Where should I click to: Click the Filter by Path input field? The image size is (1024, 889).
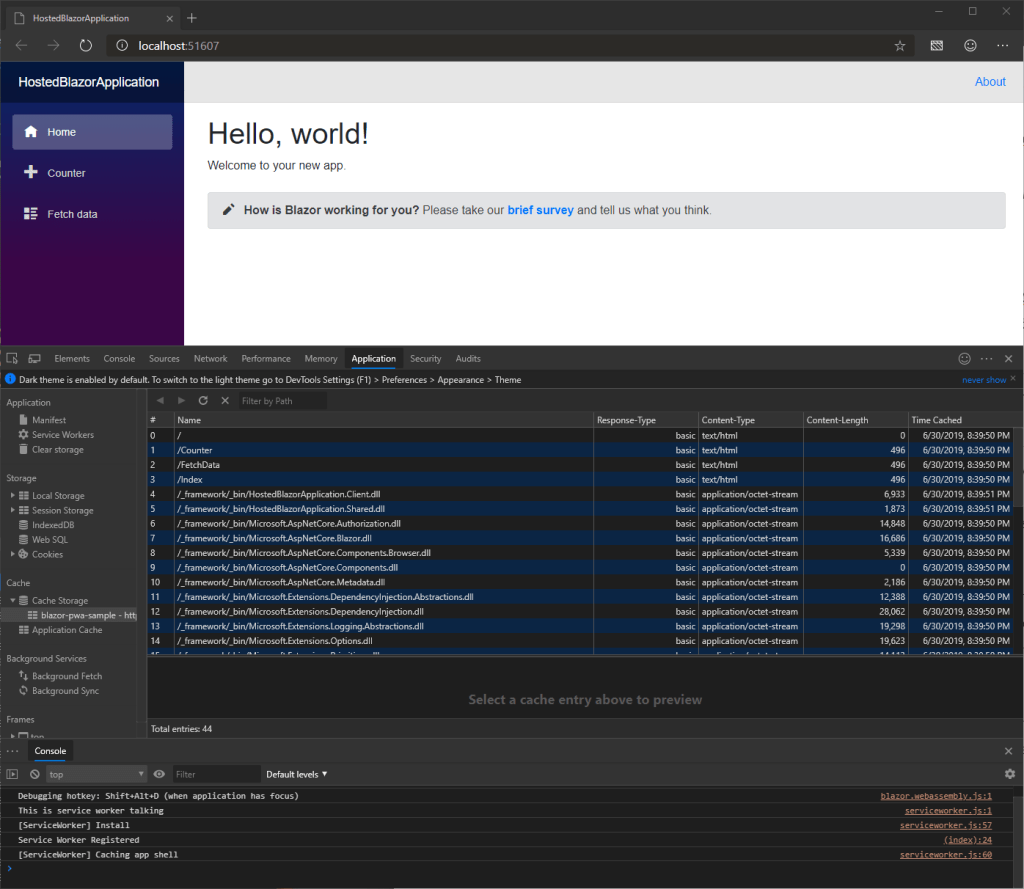pyautogui.click(x=282, y=401)
